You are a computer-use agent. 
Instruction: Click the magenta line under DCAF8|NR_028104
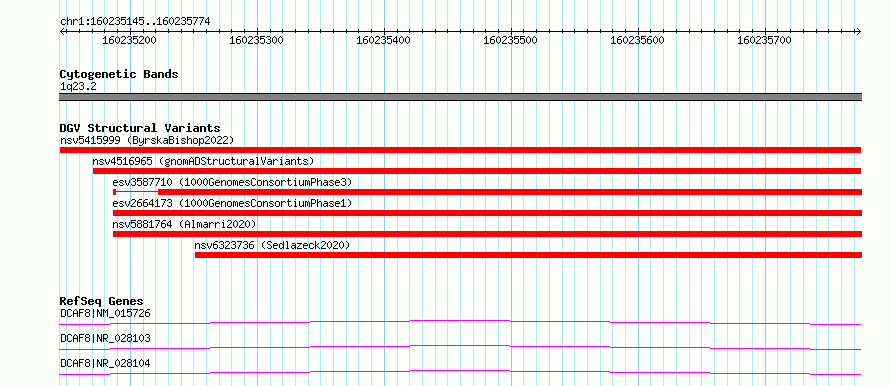[x=460, y=372]
